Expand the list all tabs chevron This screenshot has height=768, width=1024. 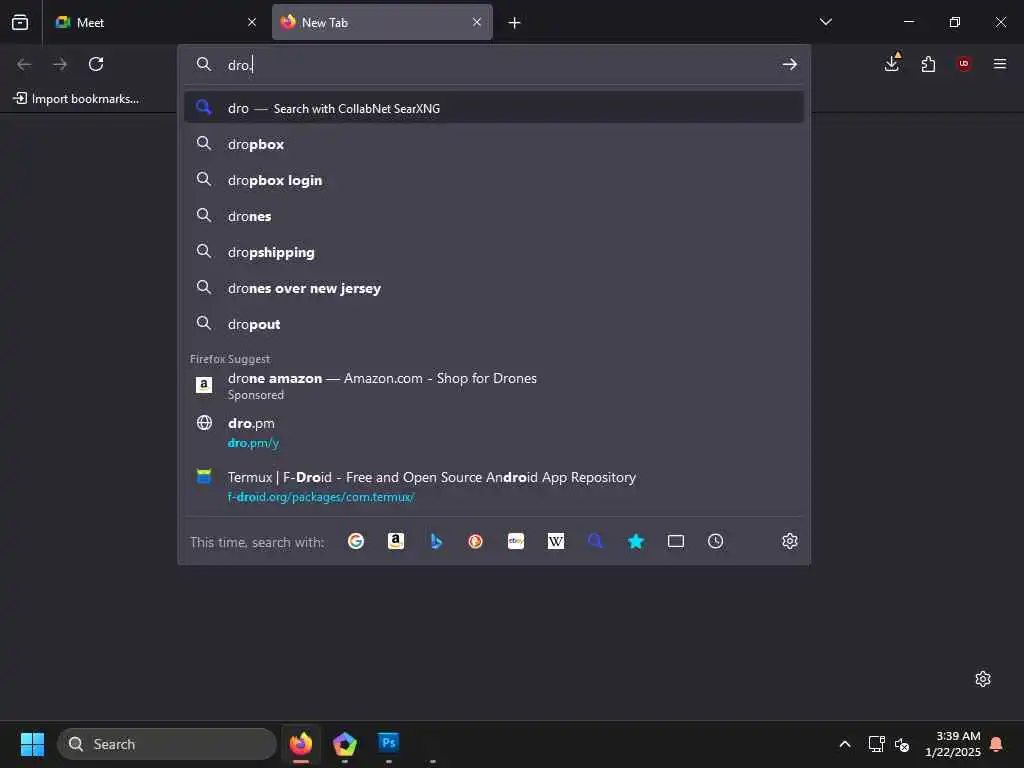(x=826, y=22)
